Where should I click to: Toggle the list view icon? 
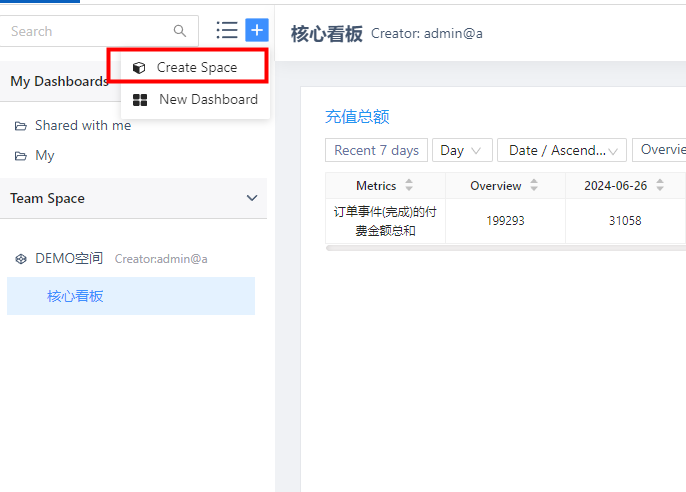tap(227, 30)
